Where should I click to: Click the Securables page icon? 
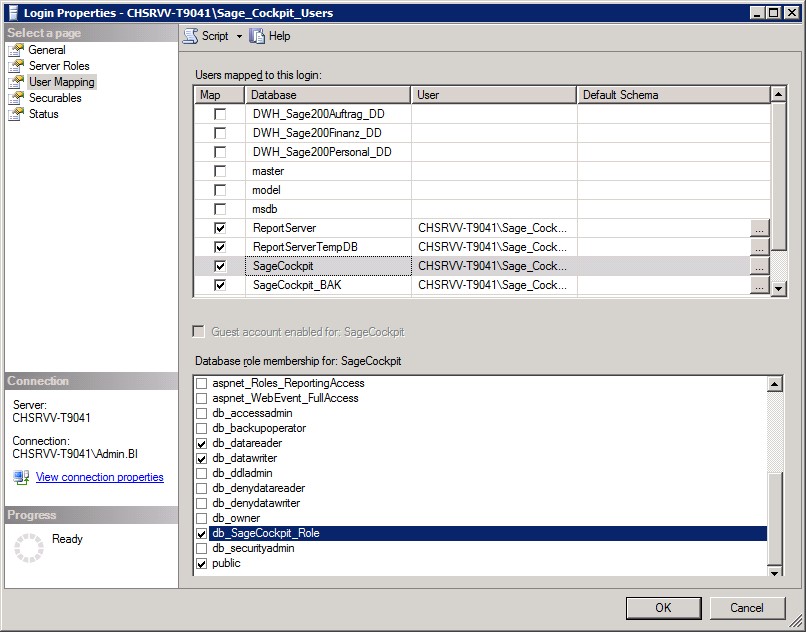pyautogui.click(x=16, y=98)
